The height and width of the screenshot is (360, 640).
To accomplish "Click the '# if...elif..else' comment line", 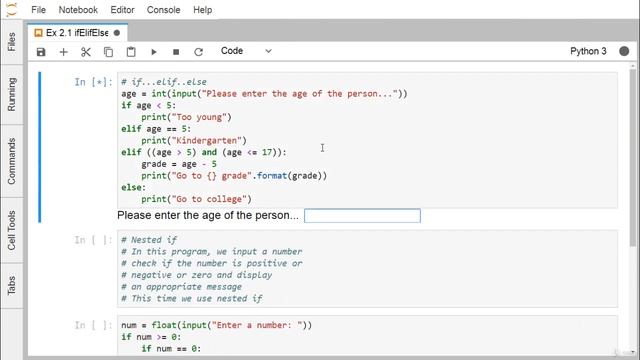I will pos(164,82).
